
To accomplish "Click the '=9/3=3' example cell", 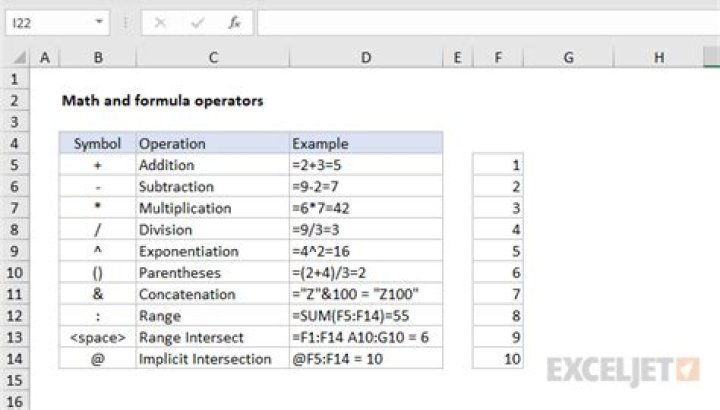I will [x=366, y=230].
